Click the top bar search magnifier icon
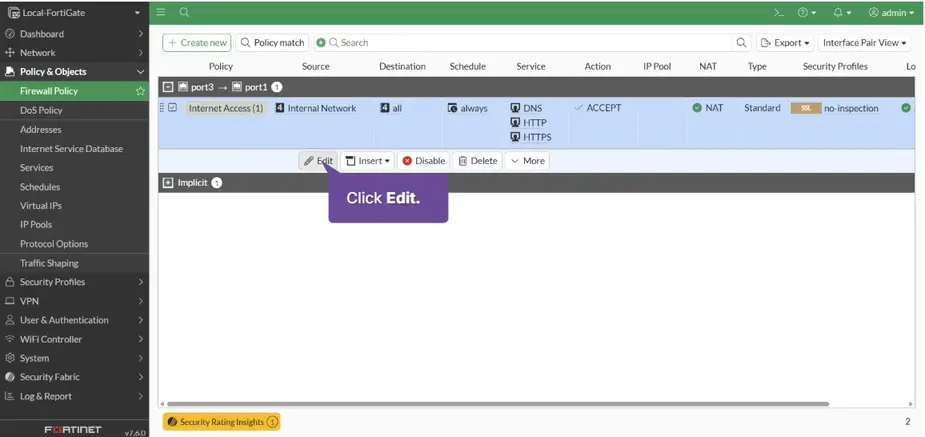This screenshot has height=437, width=925. pos(184,12)
